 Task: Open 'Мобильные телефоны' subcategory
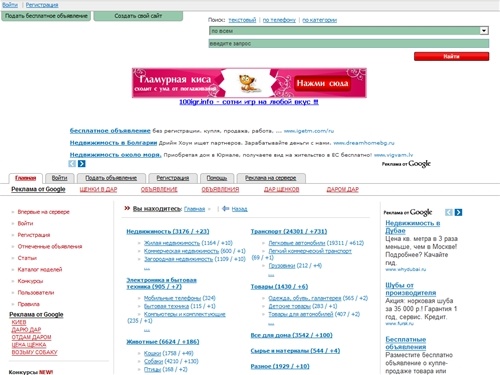[x=172, y=298]
